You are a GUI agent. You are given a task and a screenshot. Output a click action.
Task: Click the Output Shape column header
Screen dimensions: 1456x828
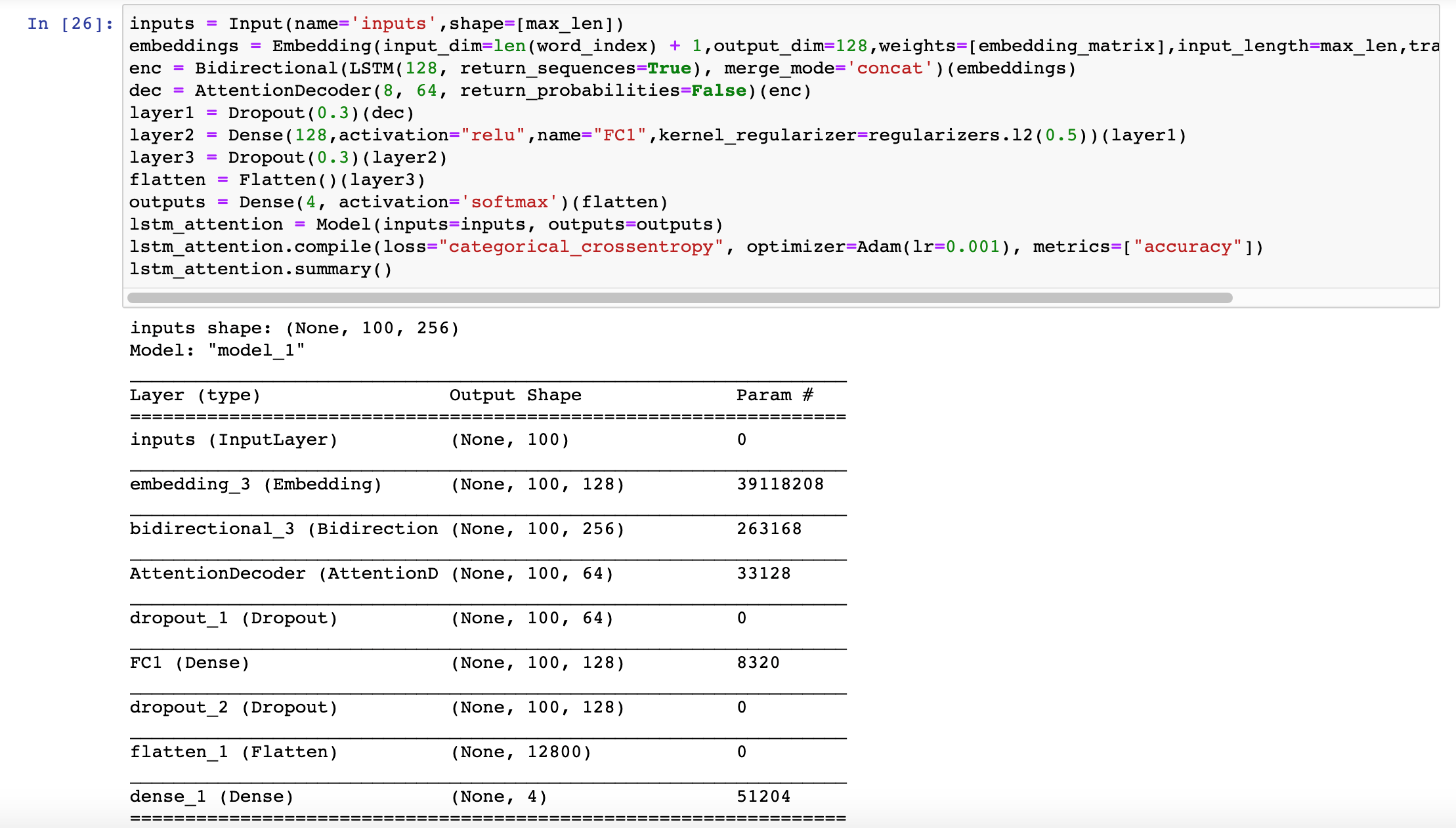(x=515, y=395)
